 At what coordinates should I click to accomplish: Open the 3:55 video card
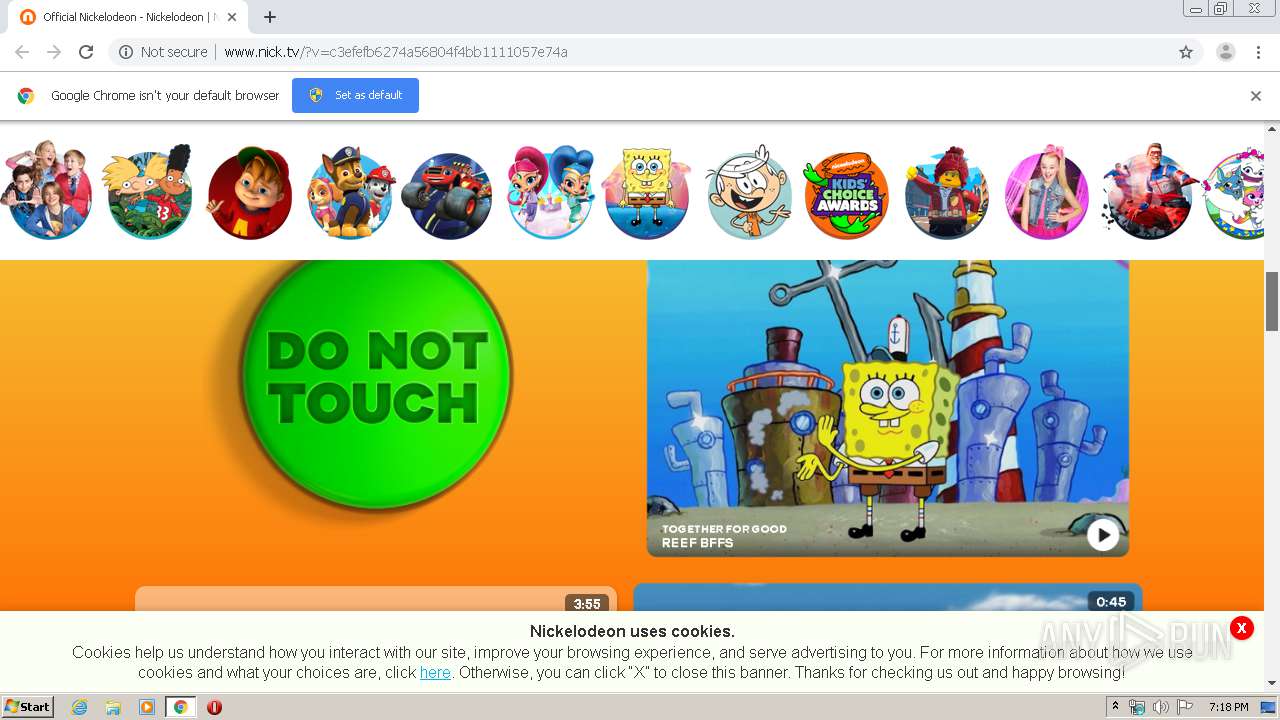tap(376, 599)
